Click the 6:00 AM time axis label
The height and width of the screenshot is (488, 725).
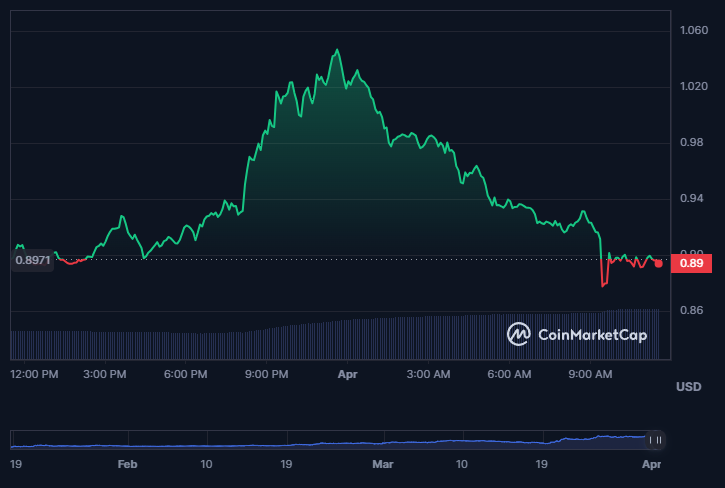[509, 375]
